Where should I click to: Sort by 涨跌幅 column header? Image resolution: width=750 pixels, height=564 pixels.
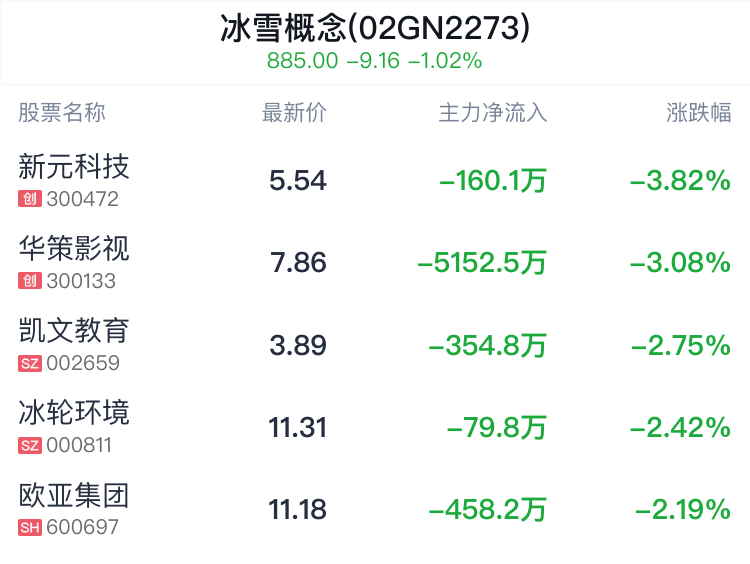pyautogui.click(x=699, y=113)
